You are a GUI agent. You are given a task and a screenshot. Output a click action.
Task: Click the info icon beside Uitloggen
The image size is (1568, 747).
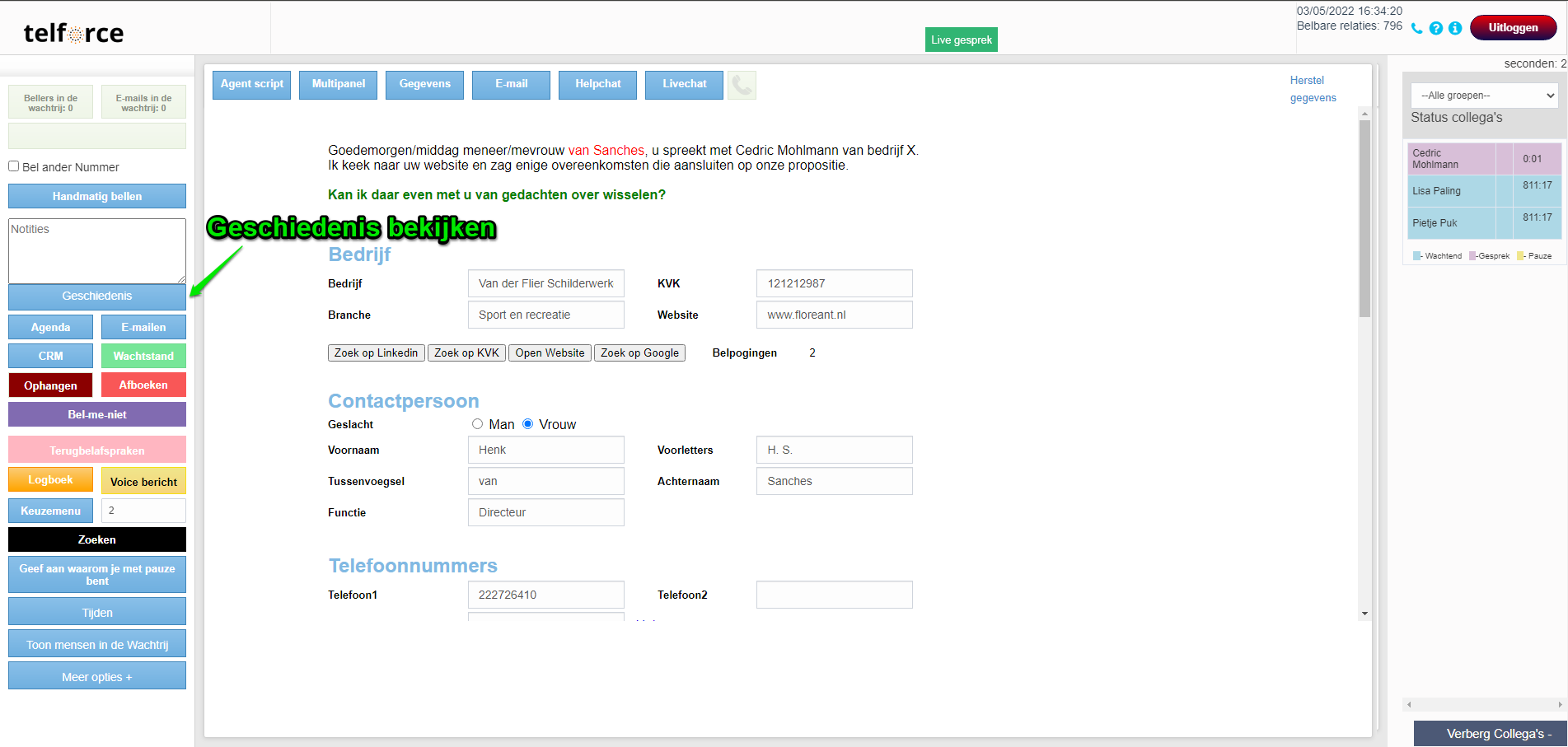click(x=1455, y=28)
